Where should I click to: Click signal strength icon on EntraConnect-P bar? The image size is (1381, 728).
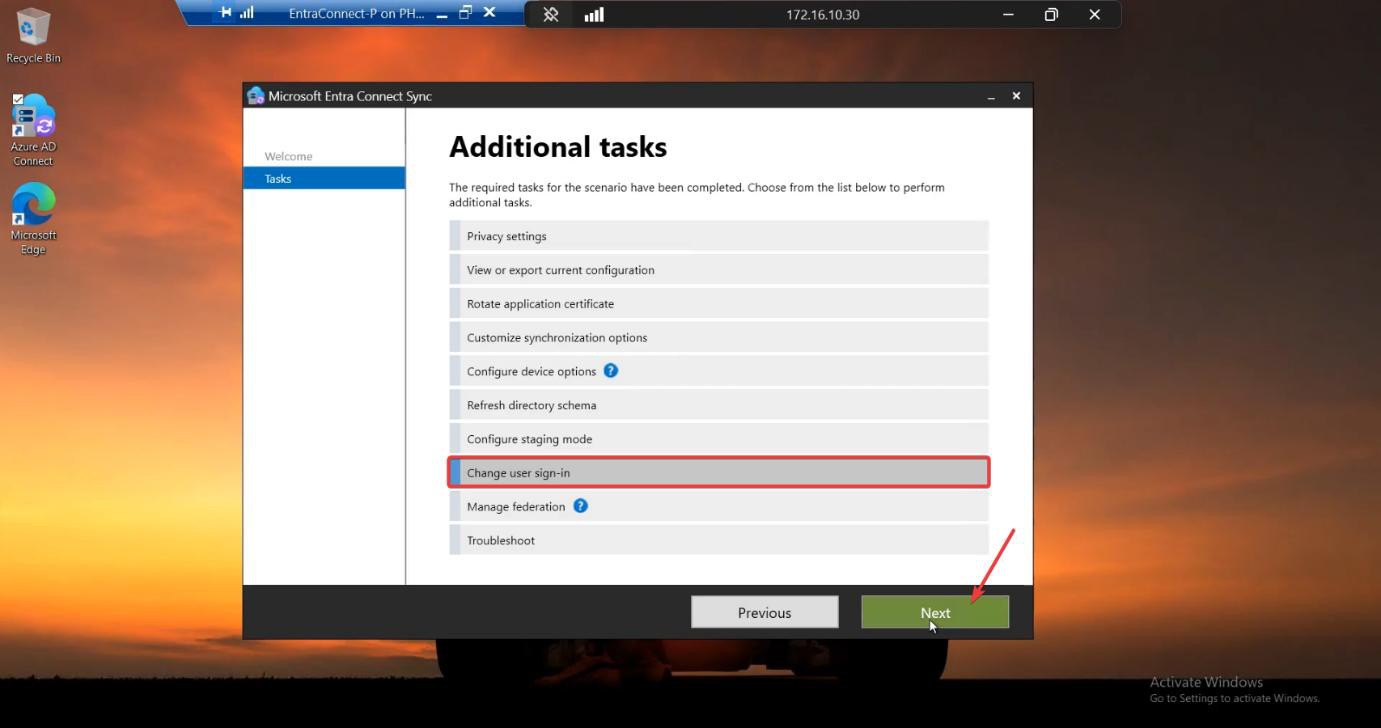246,13
